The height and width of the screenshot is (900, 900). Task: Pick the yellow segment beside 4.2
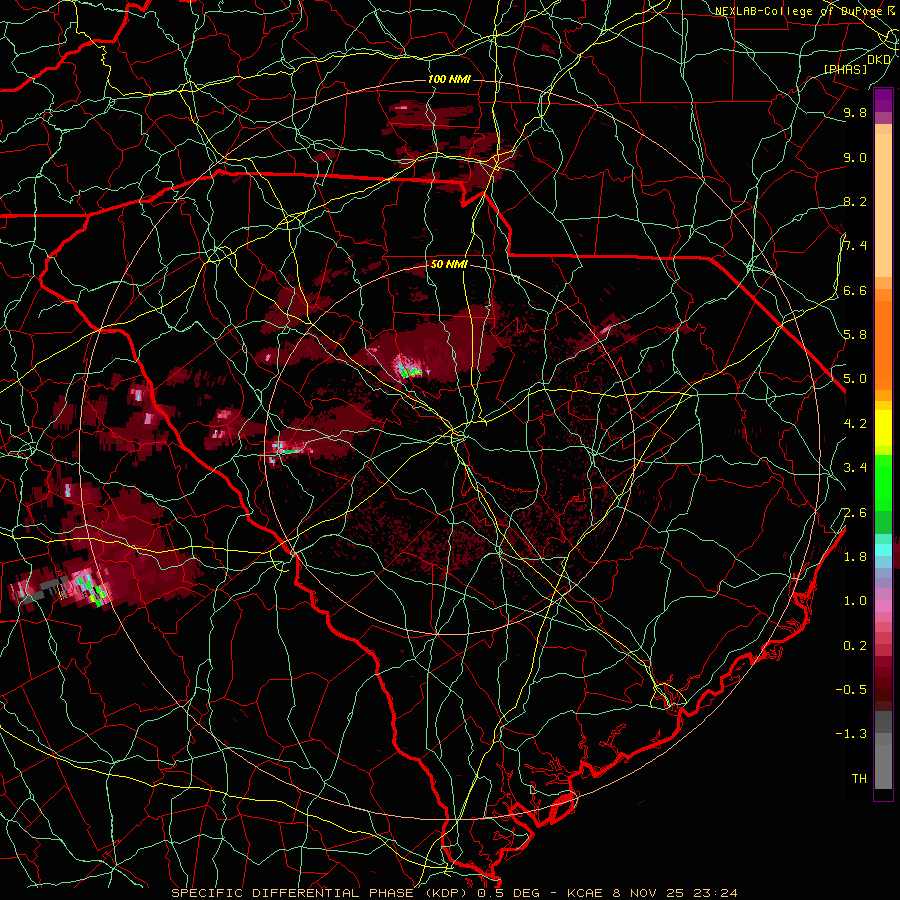pos(883,428)
